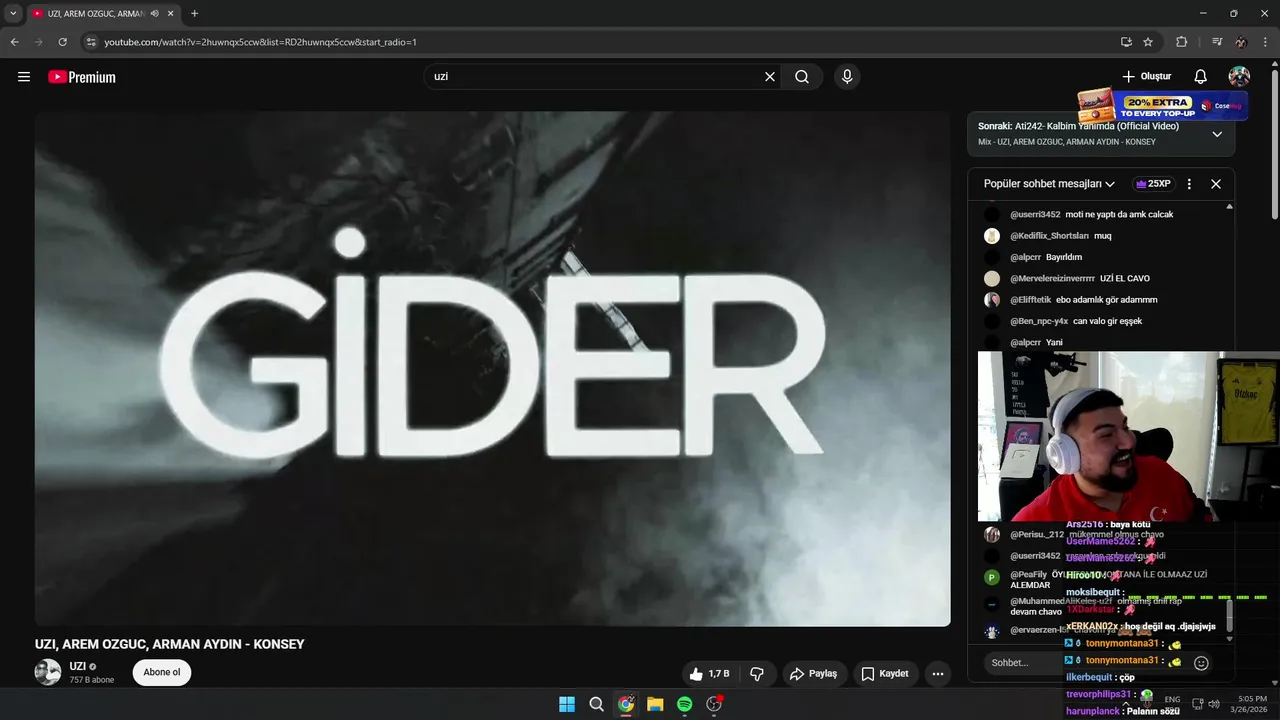This screenshot has height=720, width=1280.
Task: Open Chrome three-dot menu
Action: coord(1265,42)
